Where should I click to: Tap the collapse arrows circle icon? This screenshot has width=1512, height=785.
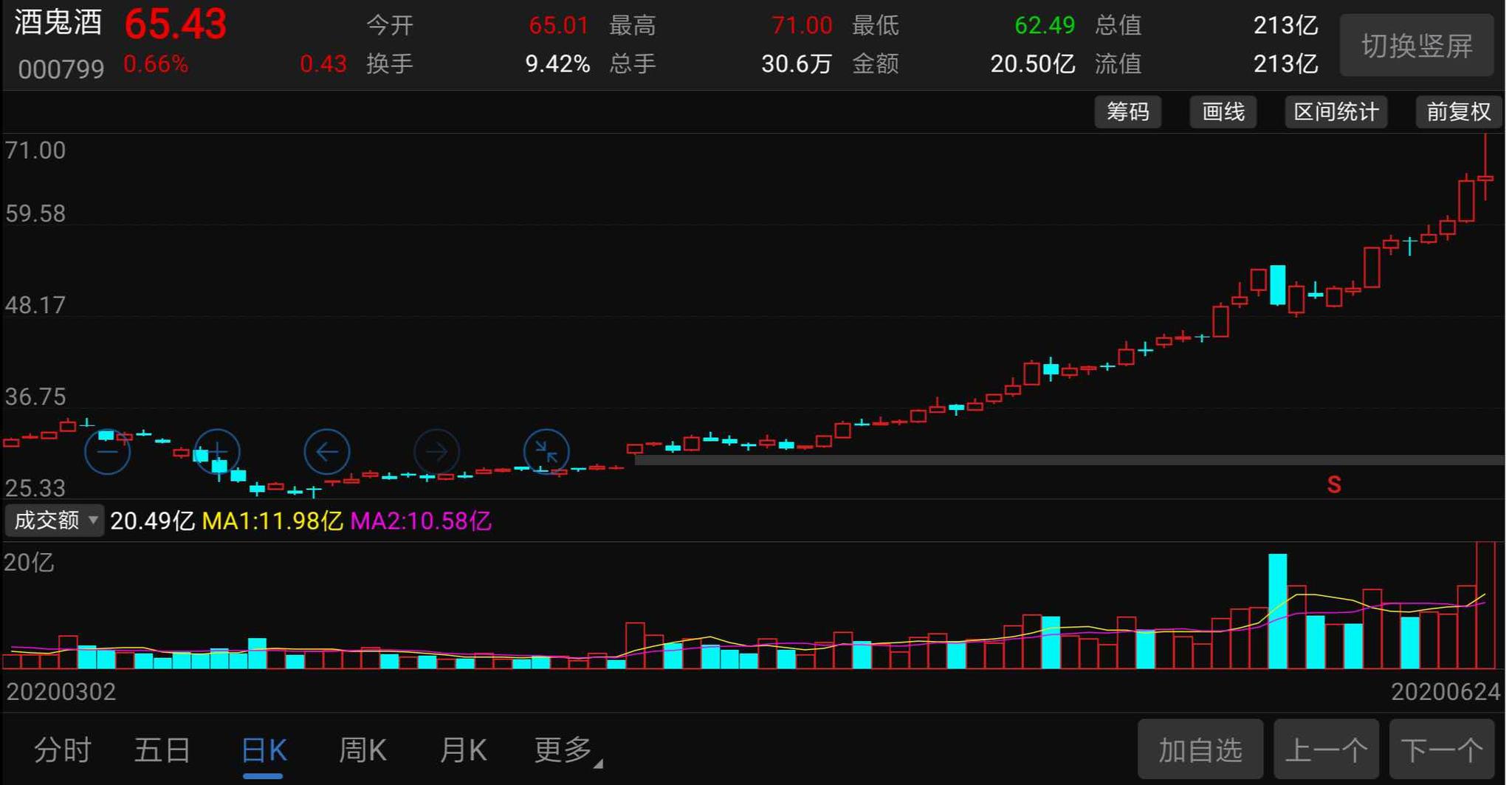point(546,451)
